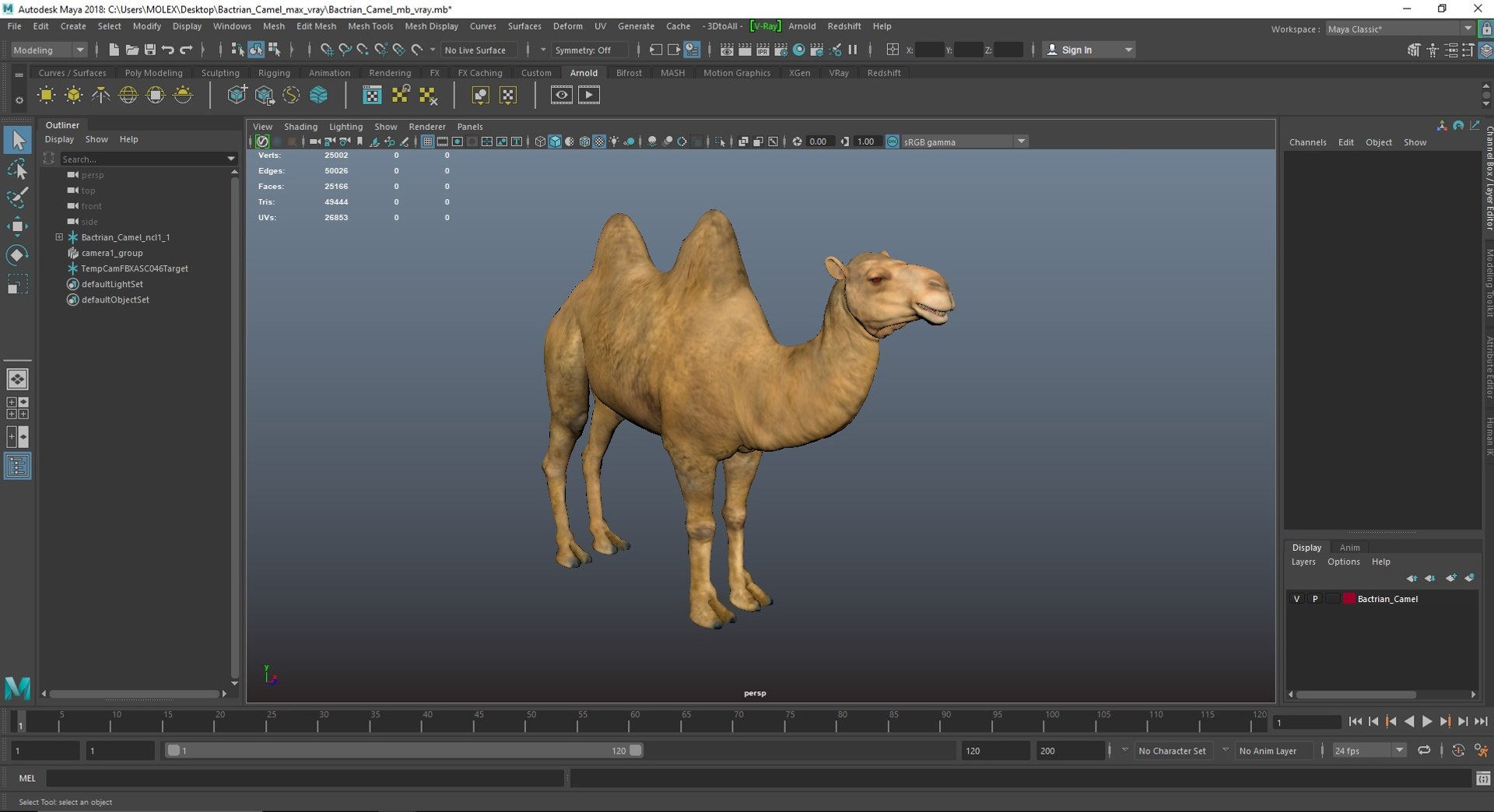
Task: Play animation forwards
Action: click(1427, 722)
